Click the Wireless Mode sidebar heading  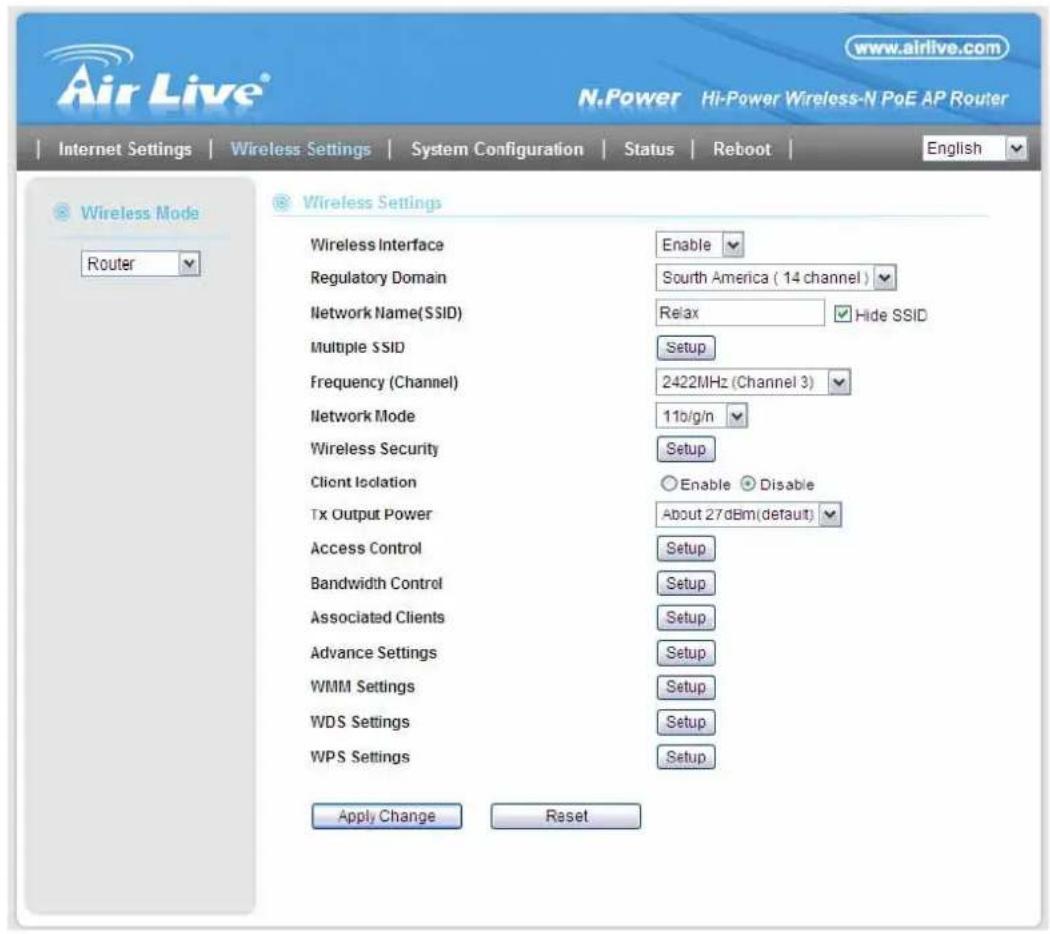140,213
